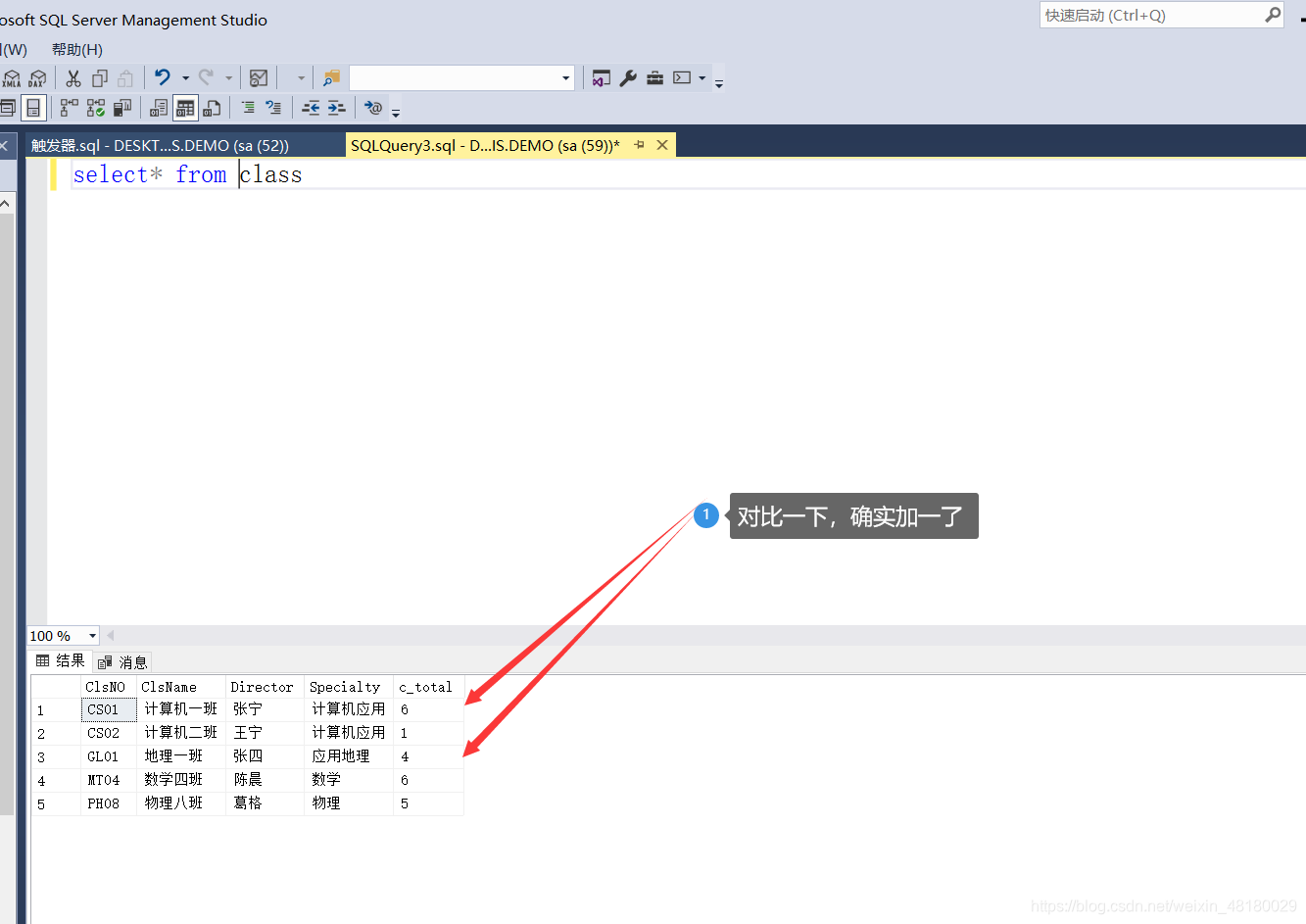Select the PH08 cell
This screenshot has height=924, width=1306.
pos(108,803)
